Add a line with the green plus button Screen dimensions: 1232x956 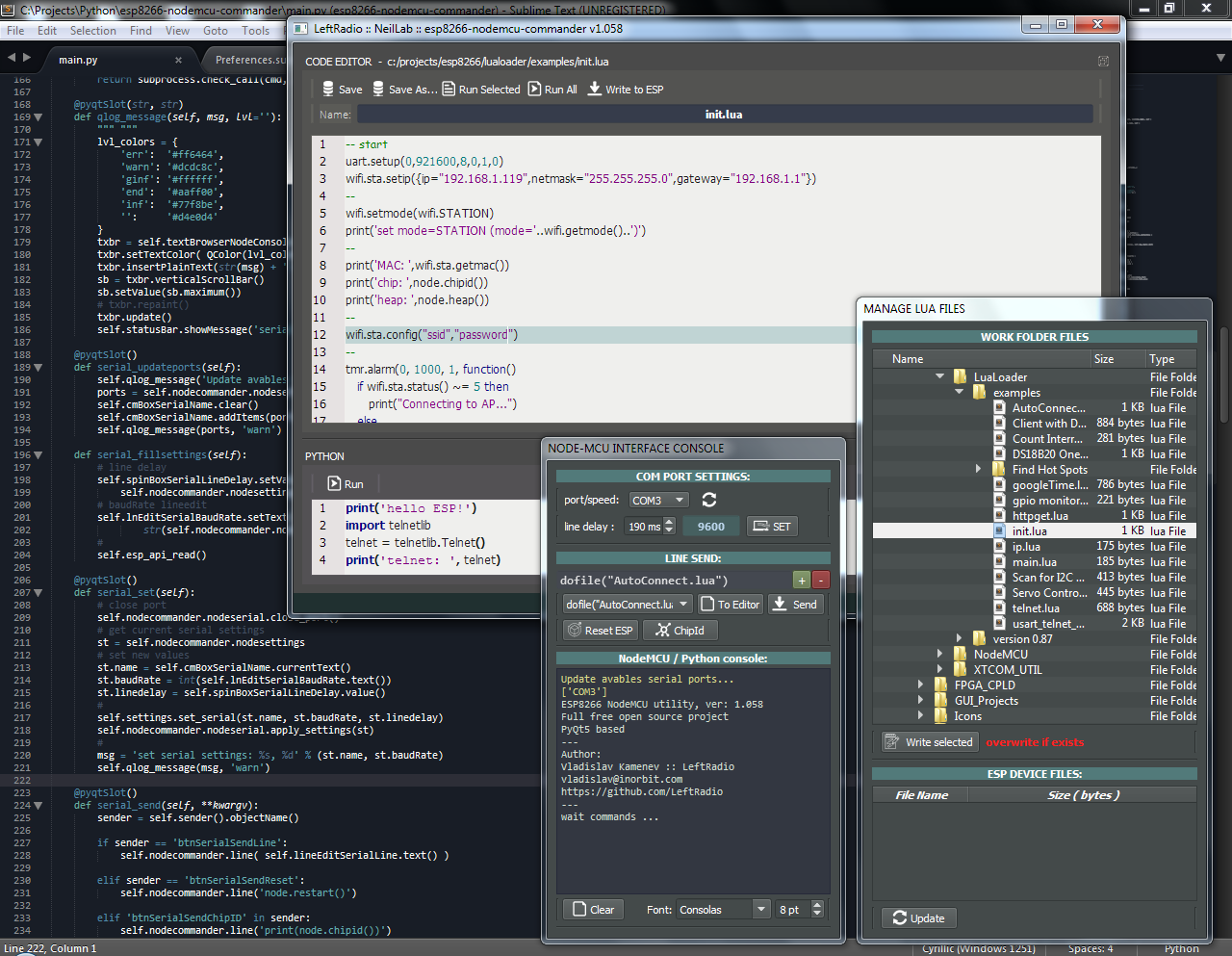[x=801, y=580]
